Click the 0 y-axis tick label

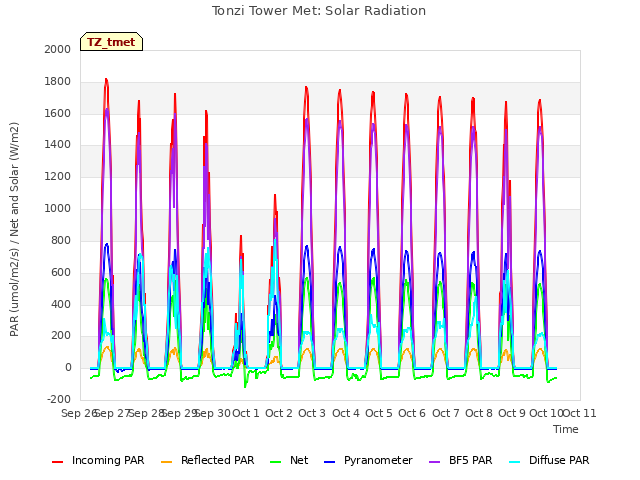pos(68,368)
